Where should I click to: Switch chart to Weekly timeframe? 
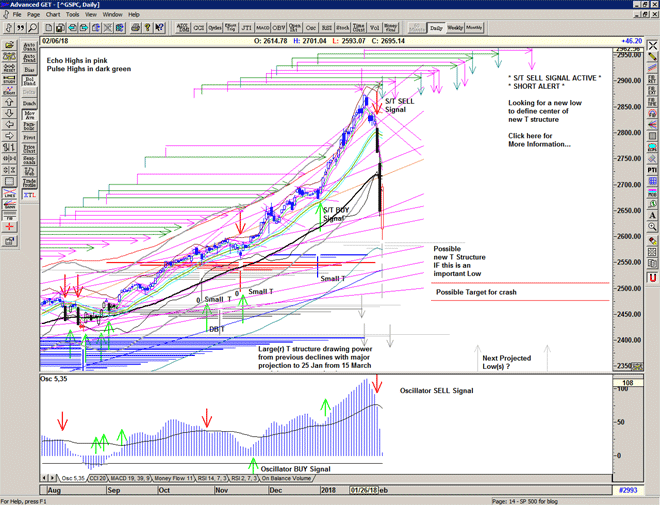click(x=456, y=28)
